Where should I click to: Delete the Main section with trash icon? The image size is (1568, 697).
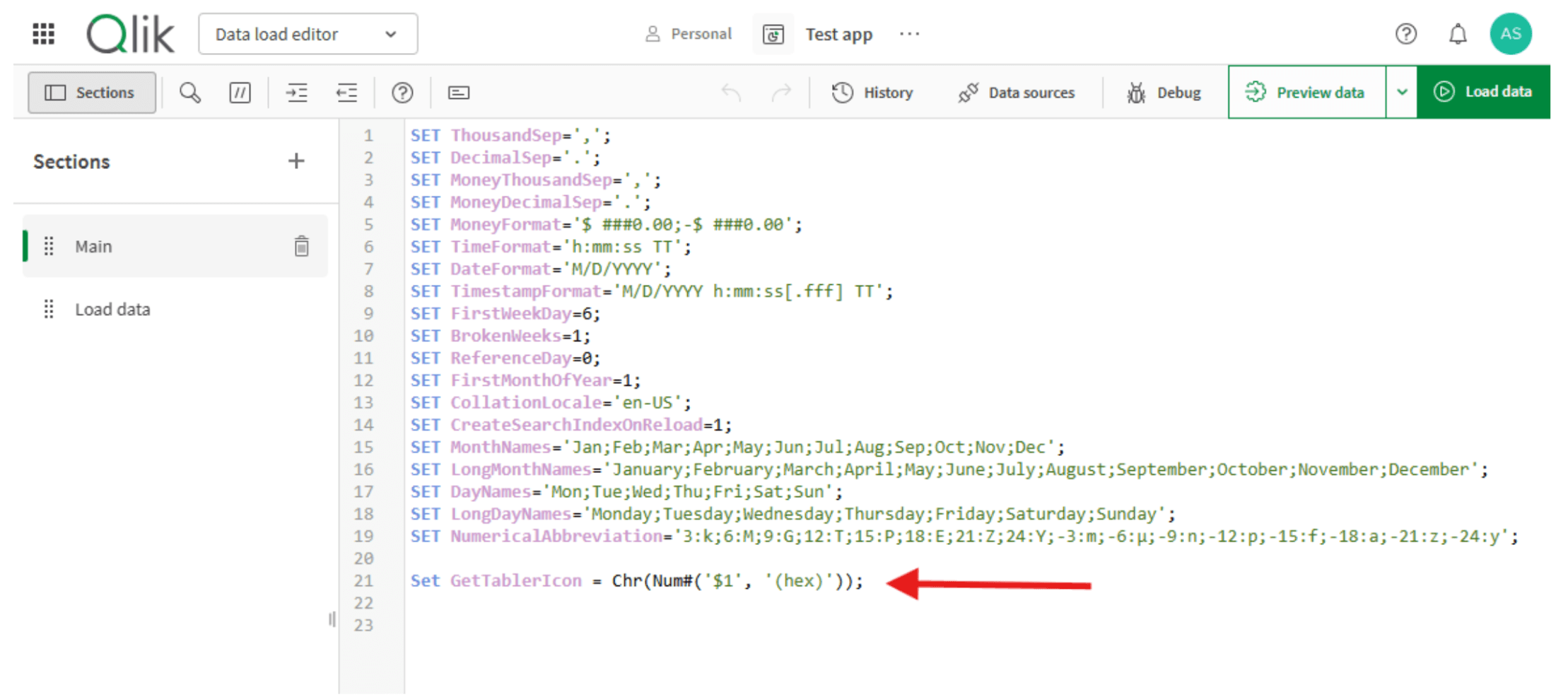301,246
